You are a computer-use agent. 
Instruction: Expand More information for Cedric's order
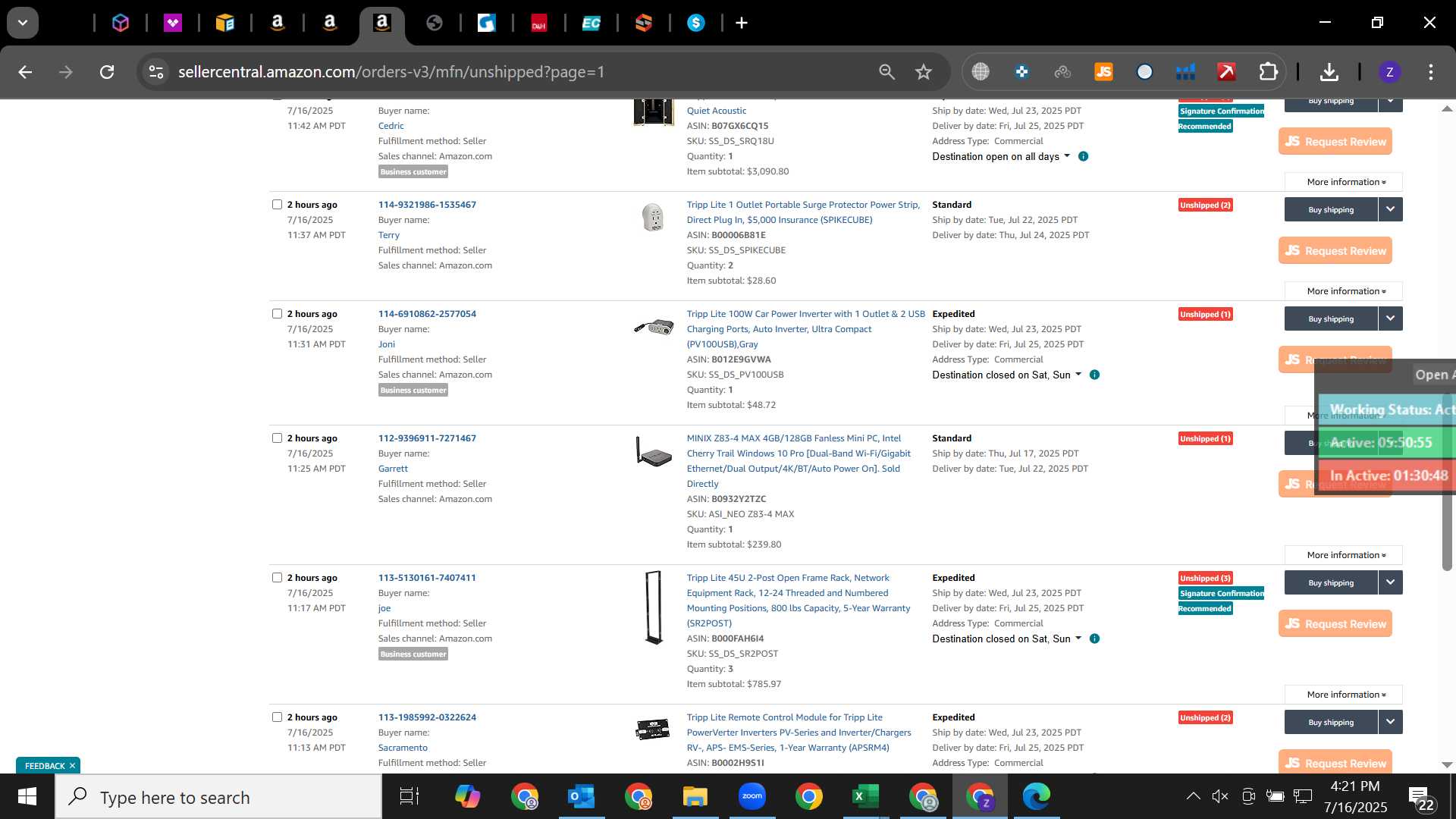click(x=1343, y=182)
